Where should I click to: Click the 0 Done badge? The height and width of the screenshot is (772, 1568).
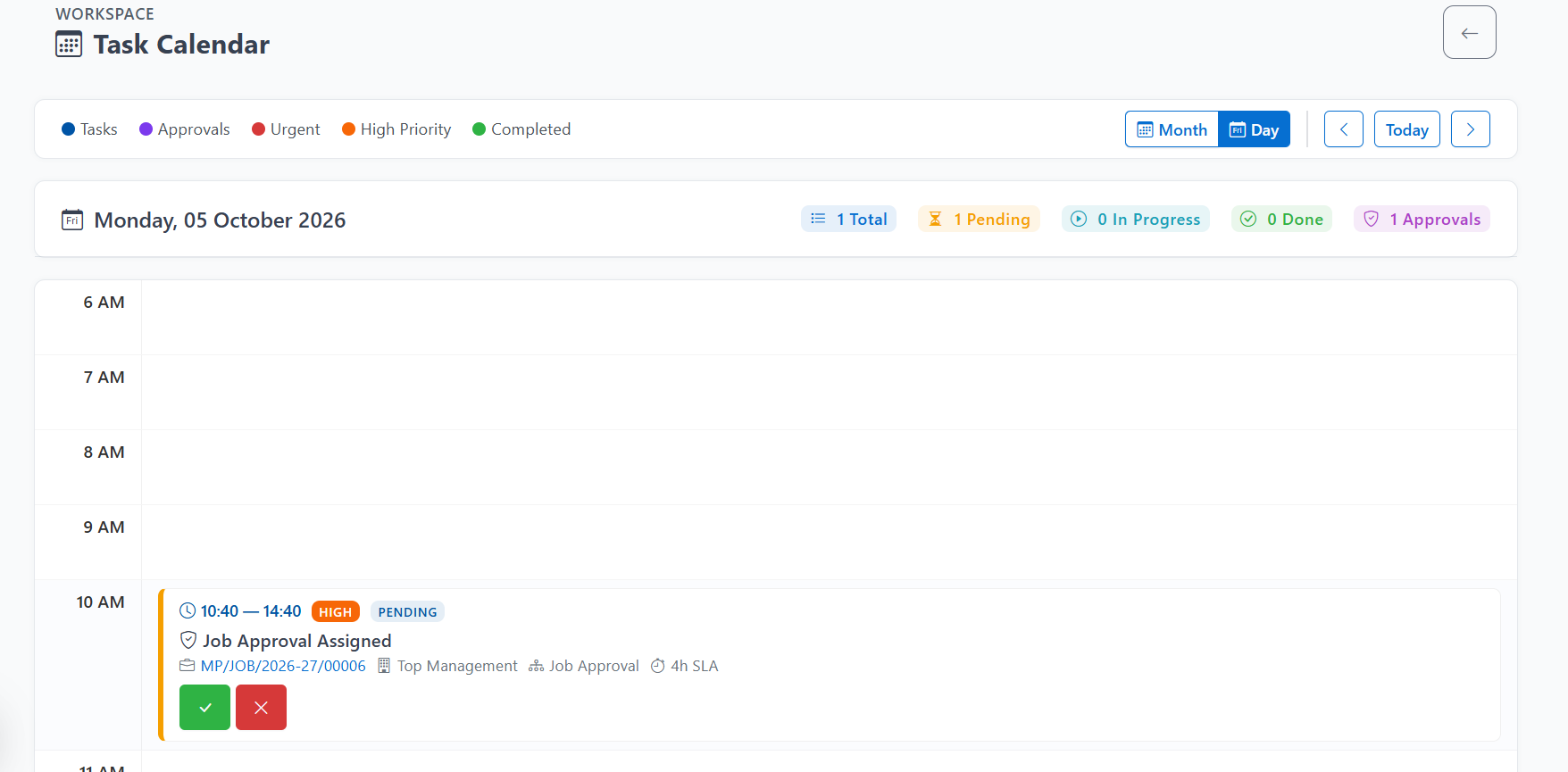[1281, 219]
